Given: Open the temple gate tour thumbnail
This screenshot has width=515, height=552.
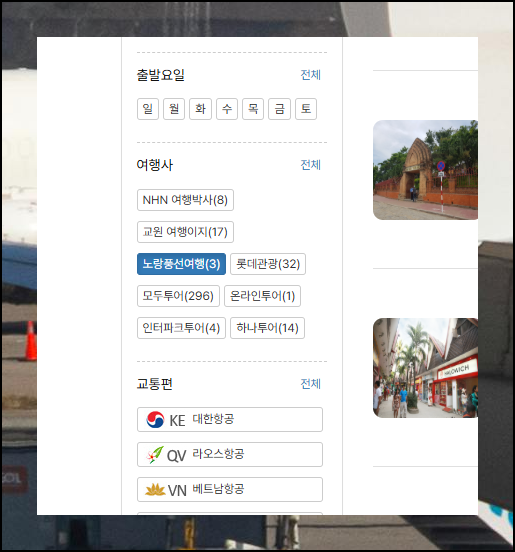Looking at the screenshot, I should pyautogui.click(x=425, y=170).
